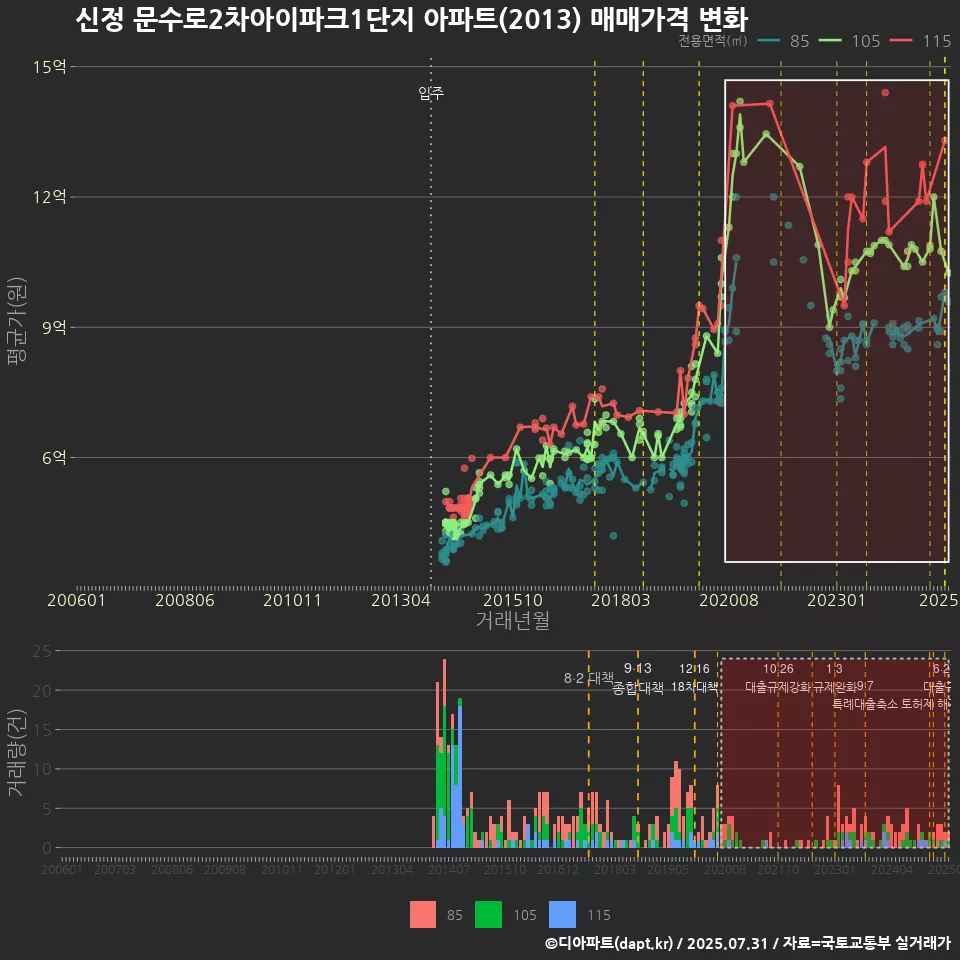Click the 자료=국토교통부 실거래가 footer text
Image resolution: width=960 pixels, height=960 pixels.
pyautogui.click(x=866, y=943)
